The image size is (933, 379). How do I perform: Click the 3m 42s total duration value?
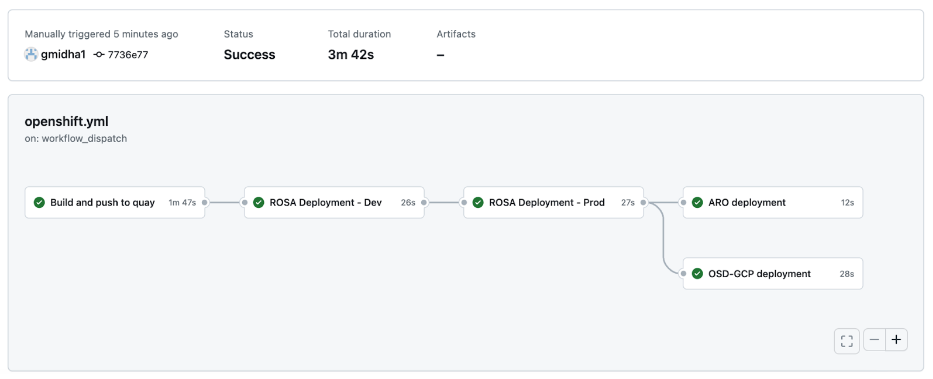(x=350, y=55)
